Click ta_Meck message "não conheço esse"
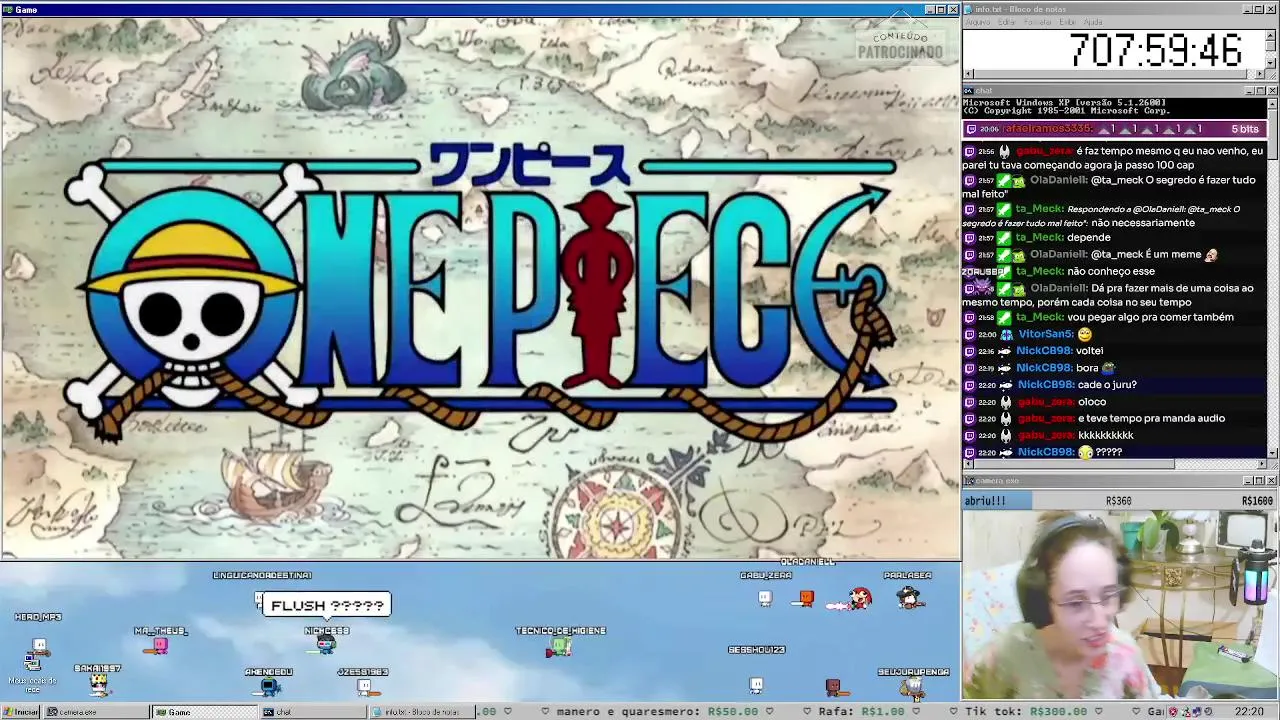Viewport: 1280px width, 720px height. pos(1111,271)
